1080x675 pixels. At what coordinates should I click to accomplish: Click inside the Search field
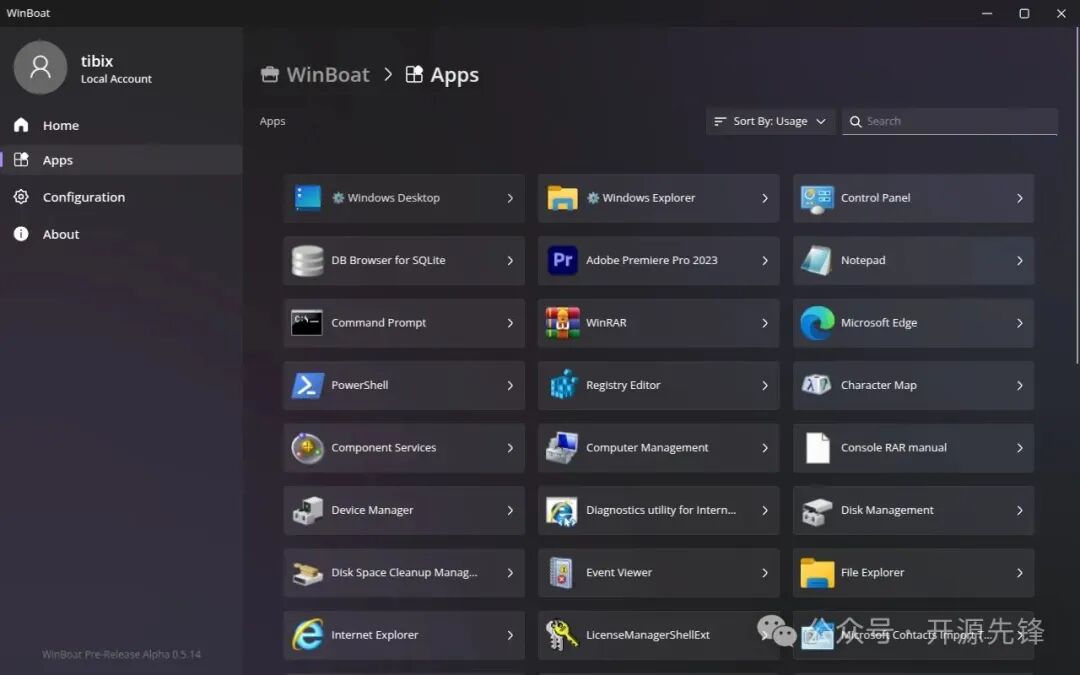pos(950,121)
